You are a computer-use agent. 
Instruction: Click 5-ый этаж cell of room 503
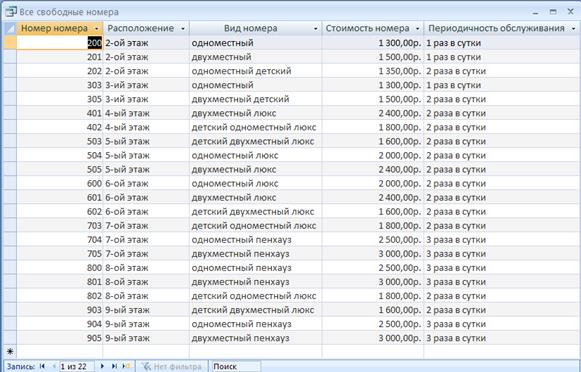146,141
